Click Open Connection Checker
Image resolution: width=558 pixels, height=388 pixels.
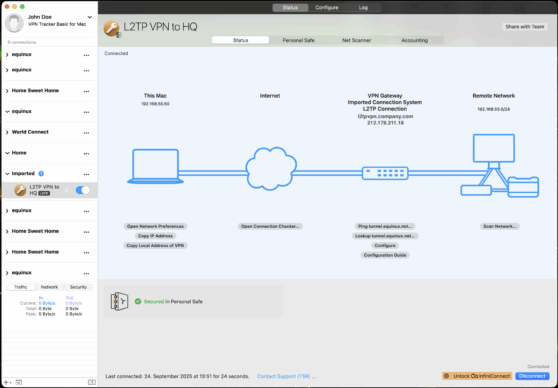[270, 226]
